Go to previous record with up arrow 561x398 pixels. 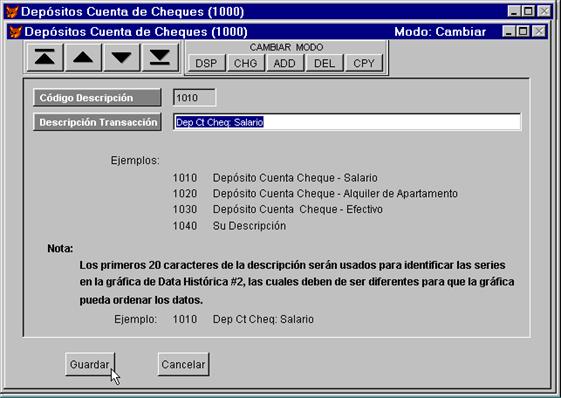pos(83,57)
